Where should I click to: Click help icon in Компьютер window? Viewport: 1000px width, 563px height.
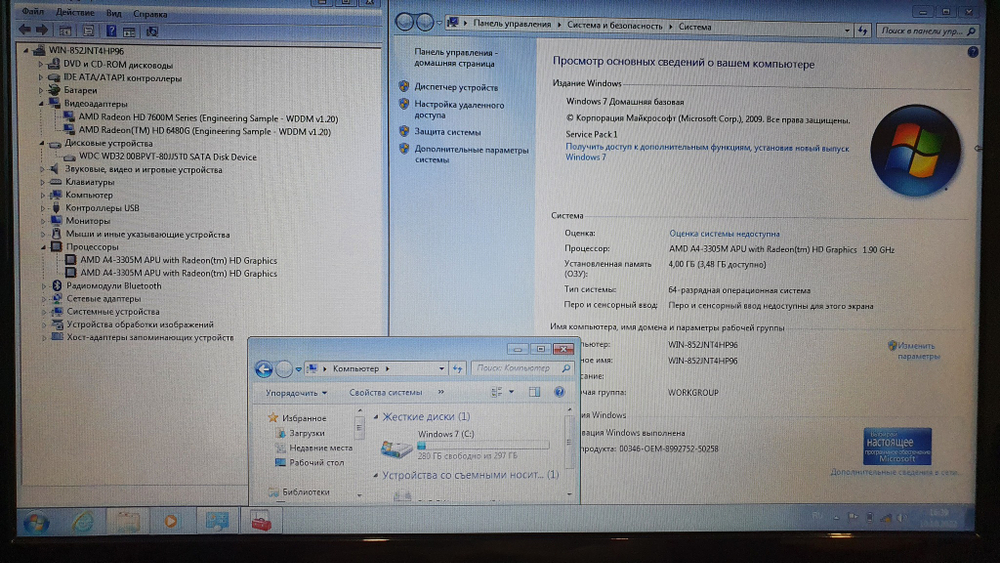click(x=559, y=392)
